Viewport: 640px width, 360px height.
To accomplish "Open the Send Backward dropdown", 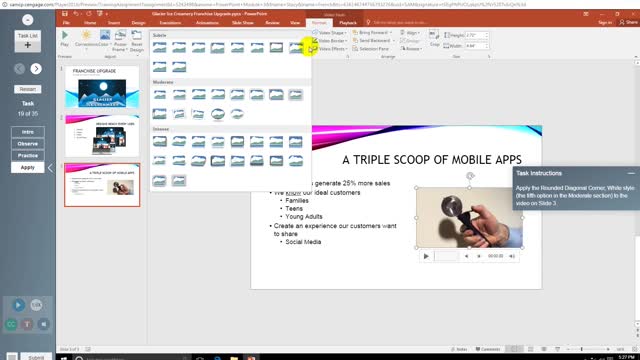I will point(373,40).
